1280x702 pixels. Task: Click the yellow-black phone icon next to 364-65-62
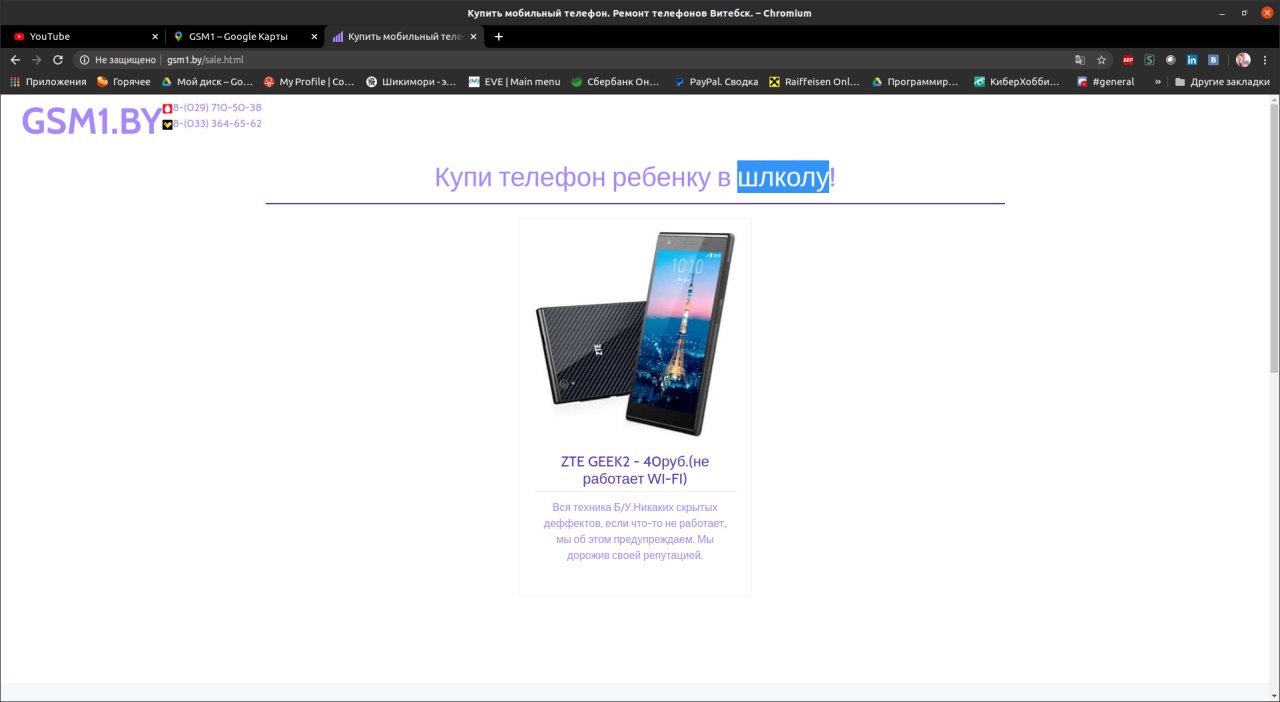pyautogui.click(x=167, y=124)
